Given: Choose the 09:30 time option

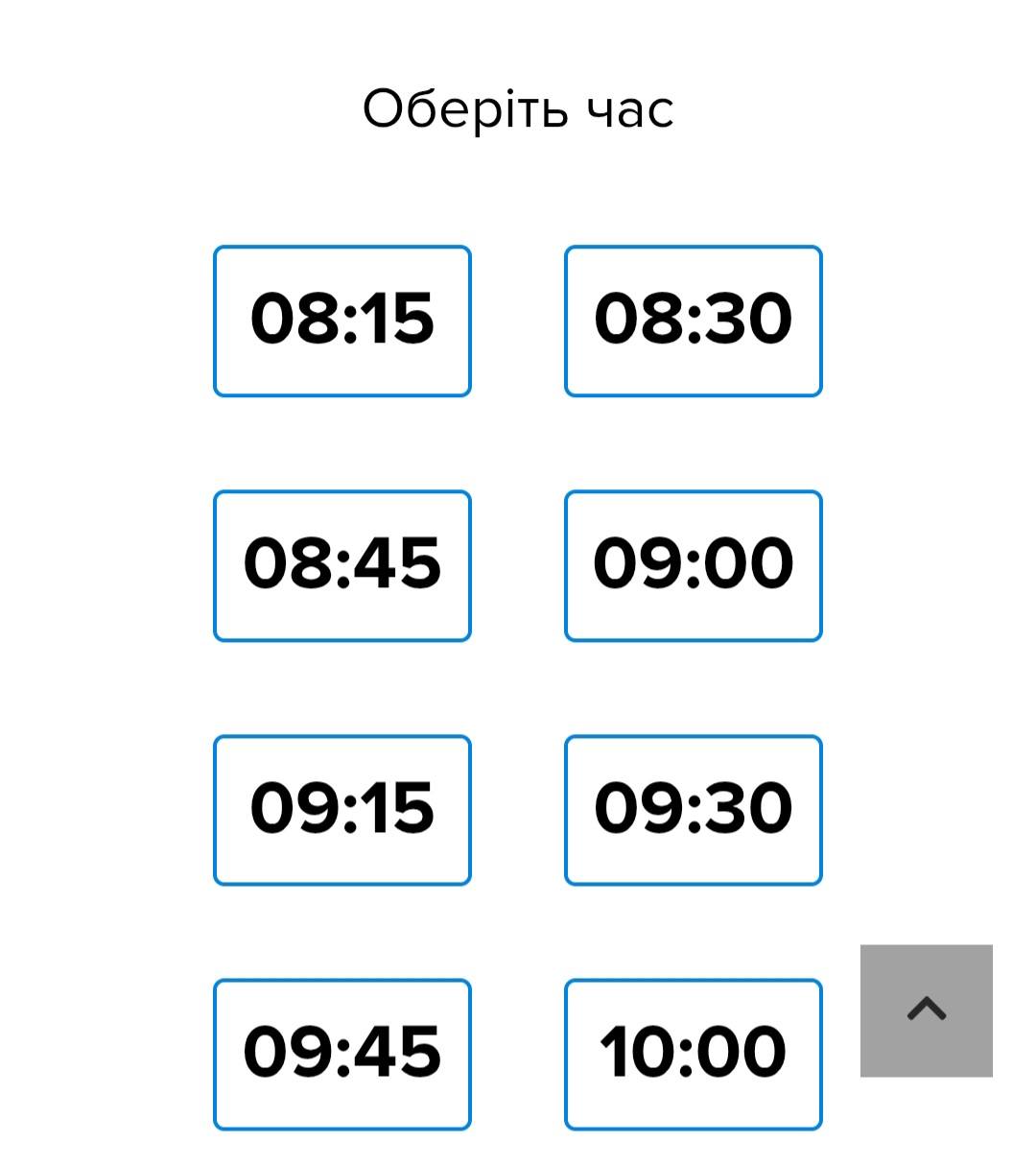Looking at the screenshot, I should [x=693, y=810].
